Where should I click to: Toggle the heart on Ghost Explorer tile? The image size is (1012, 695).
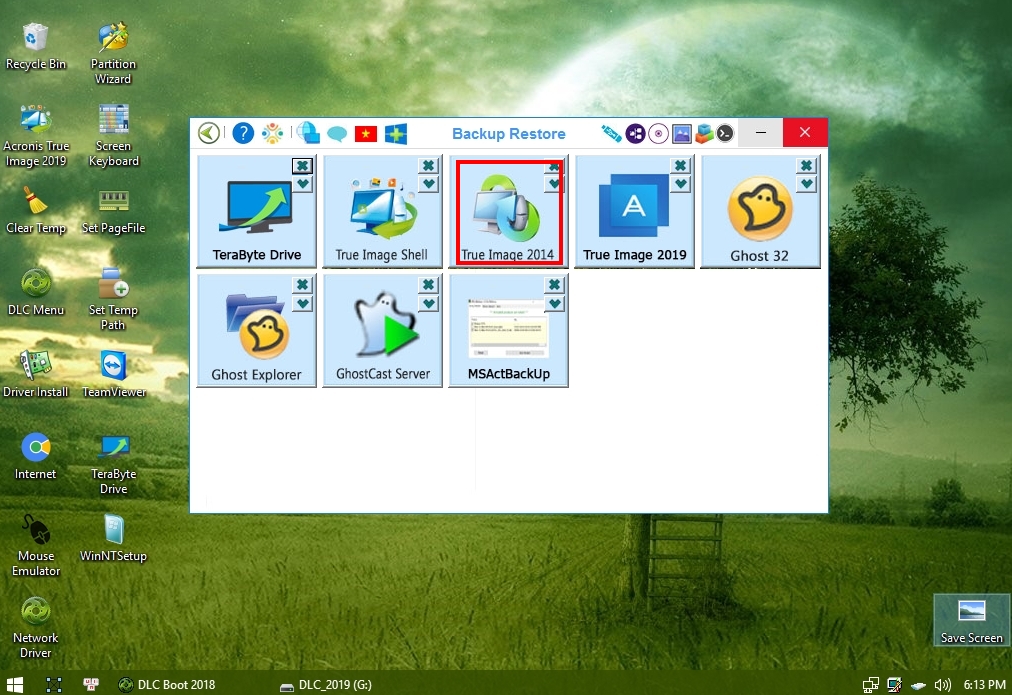[x=302, y=303]
